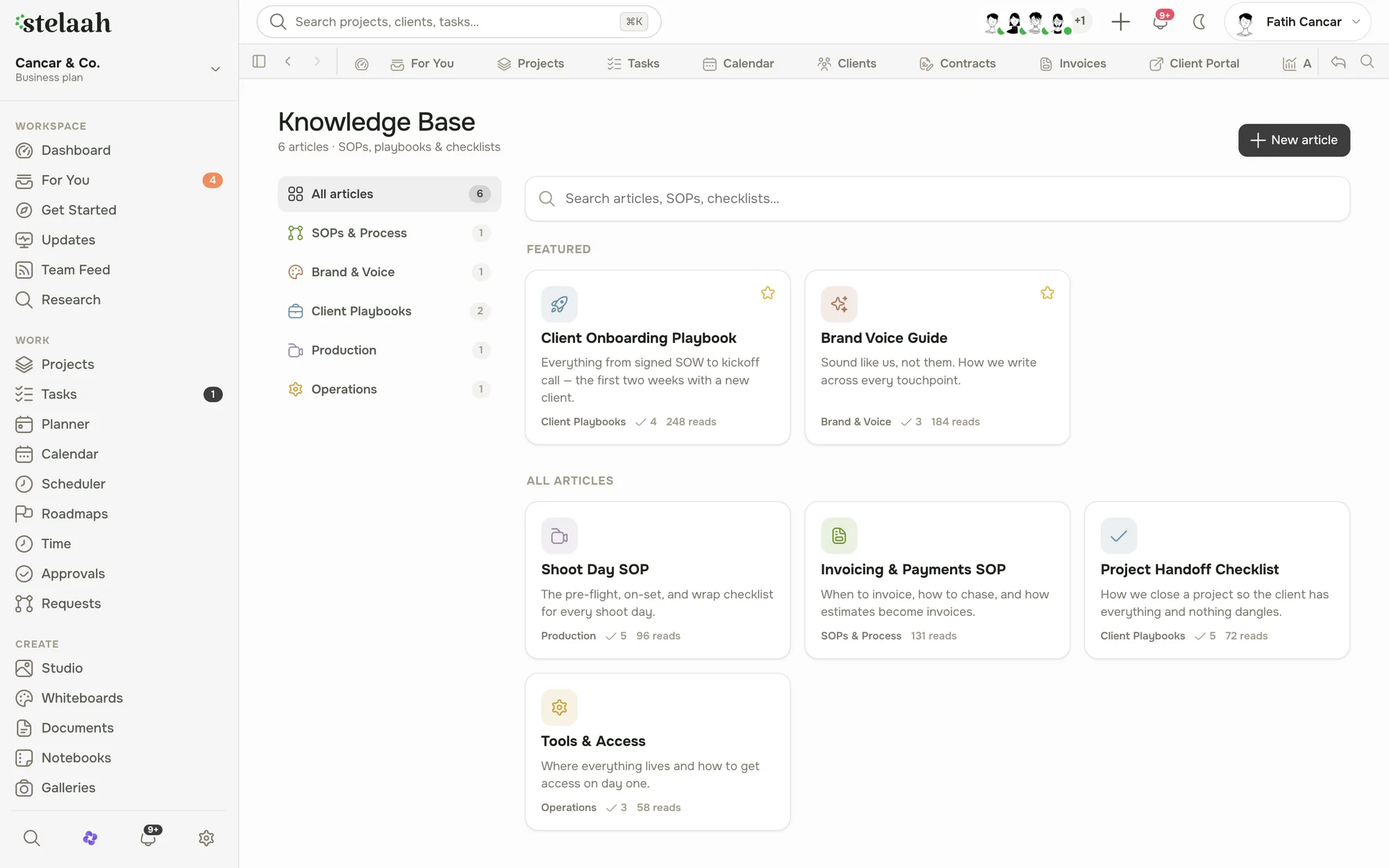This screenshot has width=1389, height=868.
Task: Click the search magnifier in tab bar
Action: (x=1367, y=62)
